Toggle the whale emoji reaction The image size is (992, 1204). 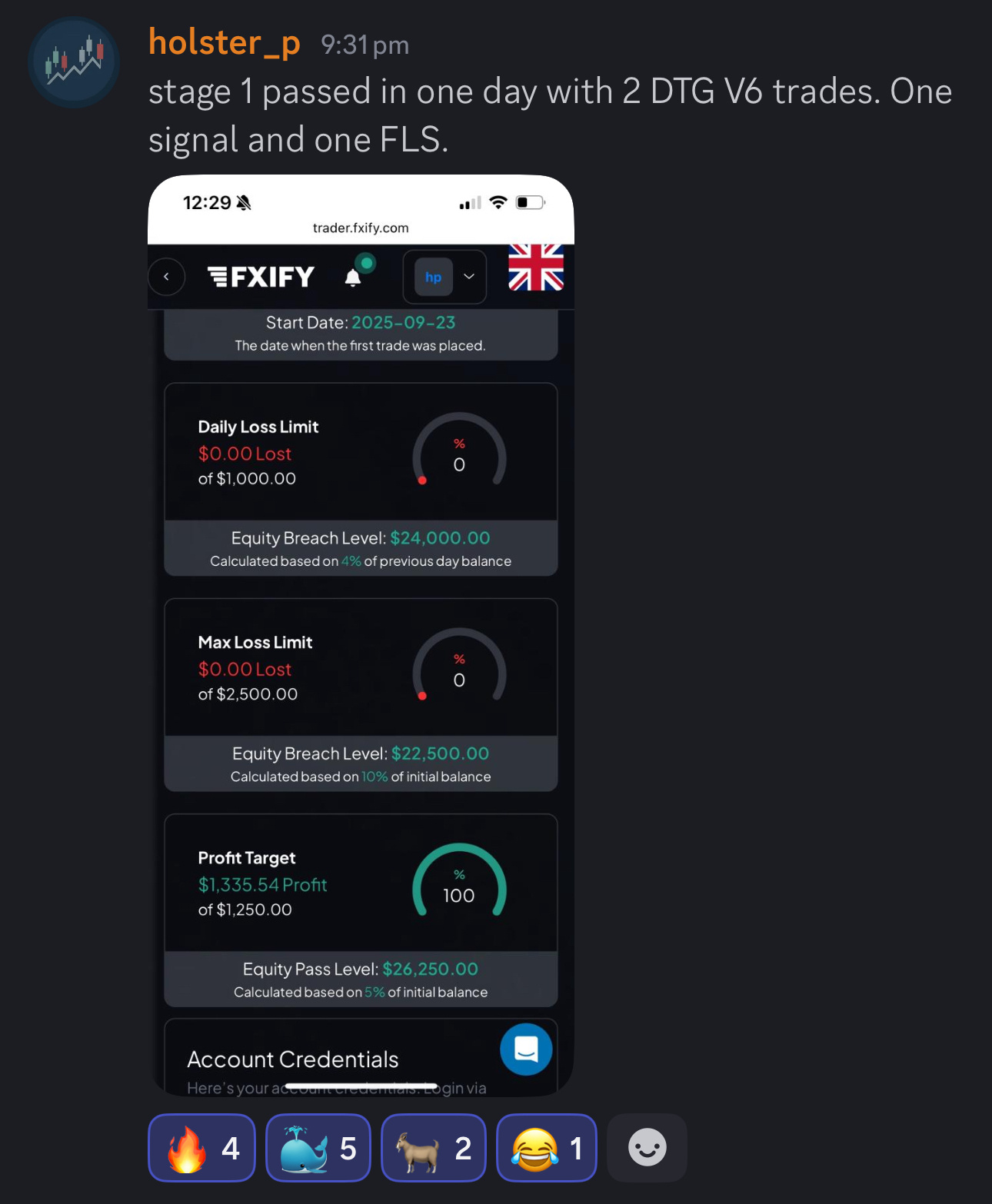(x=318, y=1148)
